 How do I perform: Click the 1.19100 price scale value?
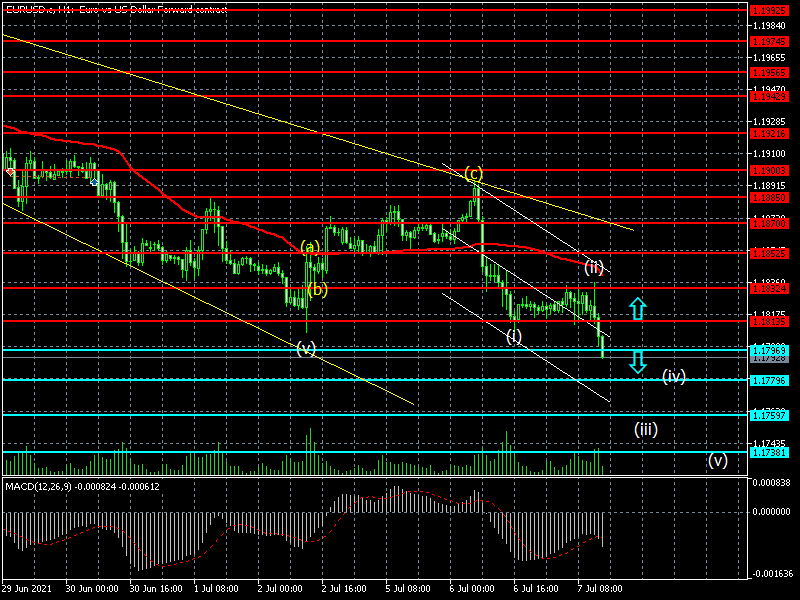tap(769, 153)
